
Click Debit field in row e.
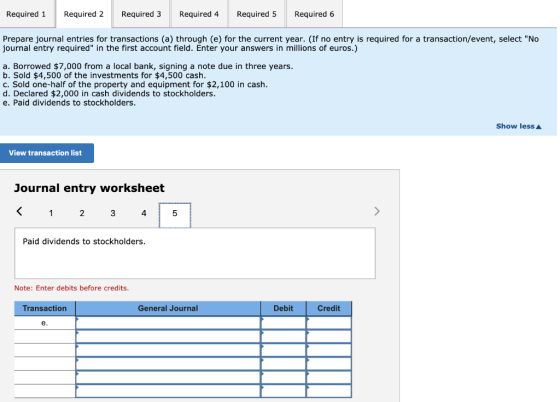[x=283, y=323]
